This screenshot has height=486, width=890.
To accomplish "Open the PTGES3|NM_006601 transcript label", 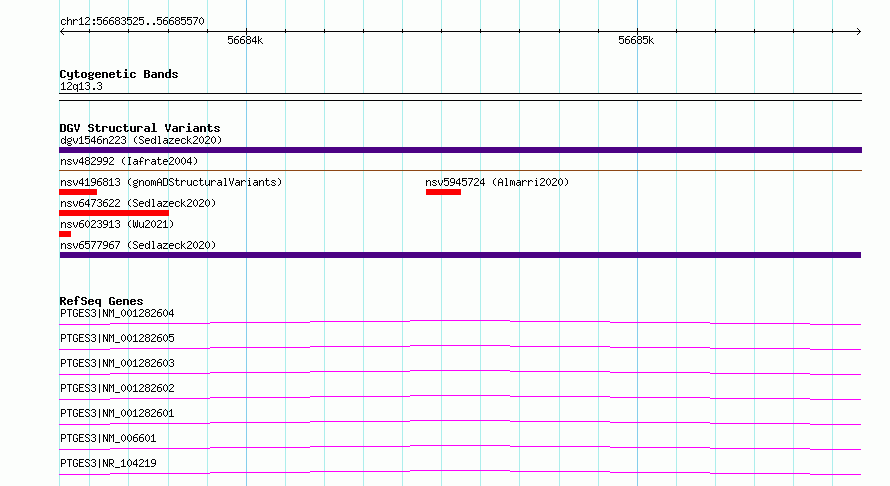I will pyautogui.click(x=108, y=438).
